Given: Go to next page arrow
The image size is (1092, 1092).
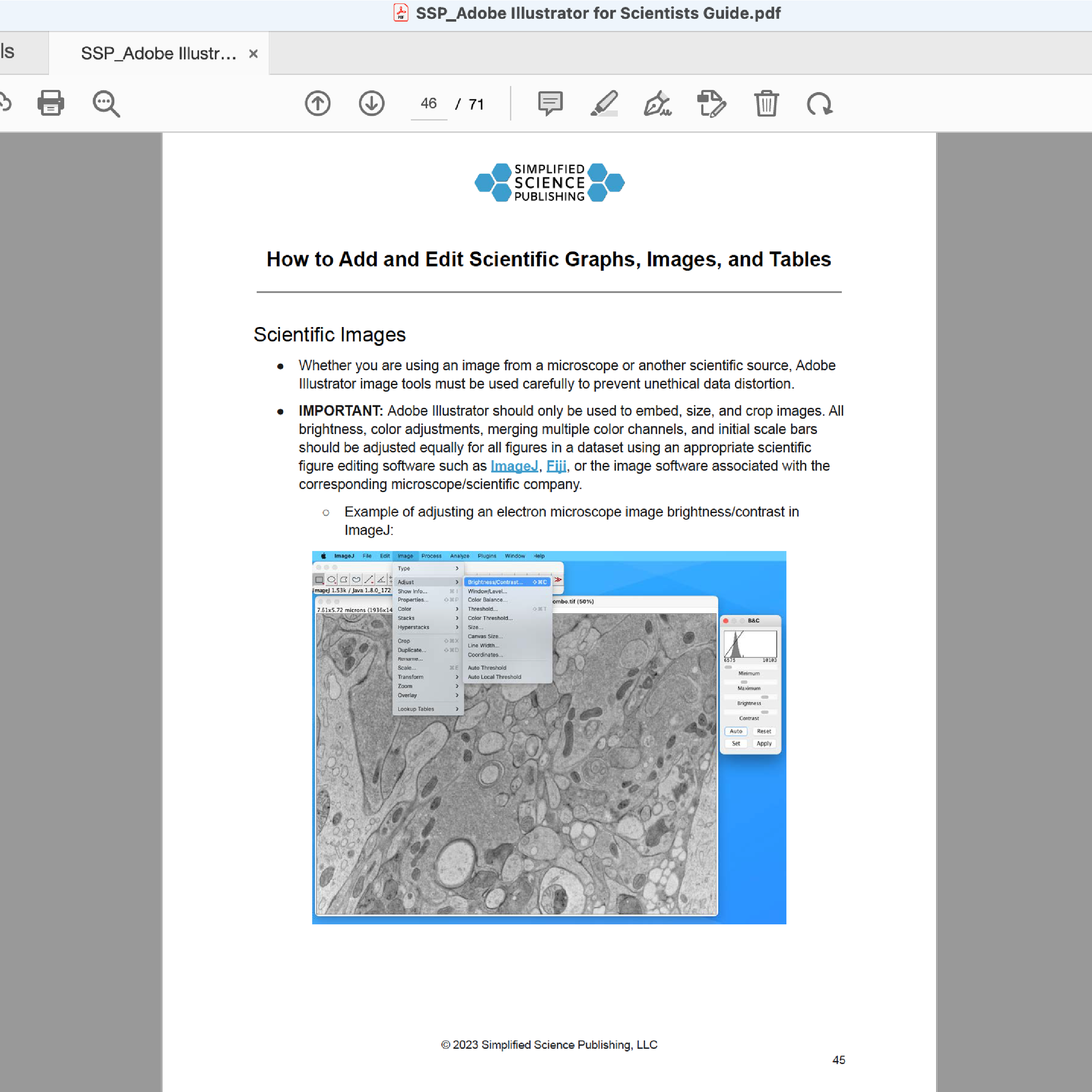Looking at the screenshot, I should coord(371,104).
